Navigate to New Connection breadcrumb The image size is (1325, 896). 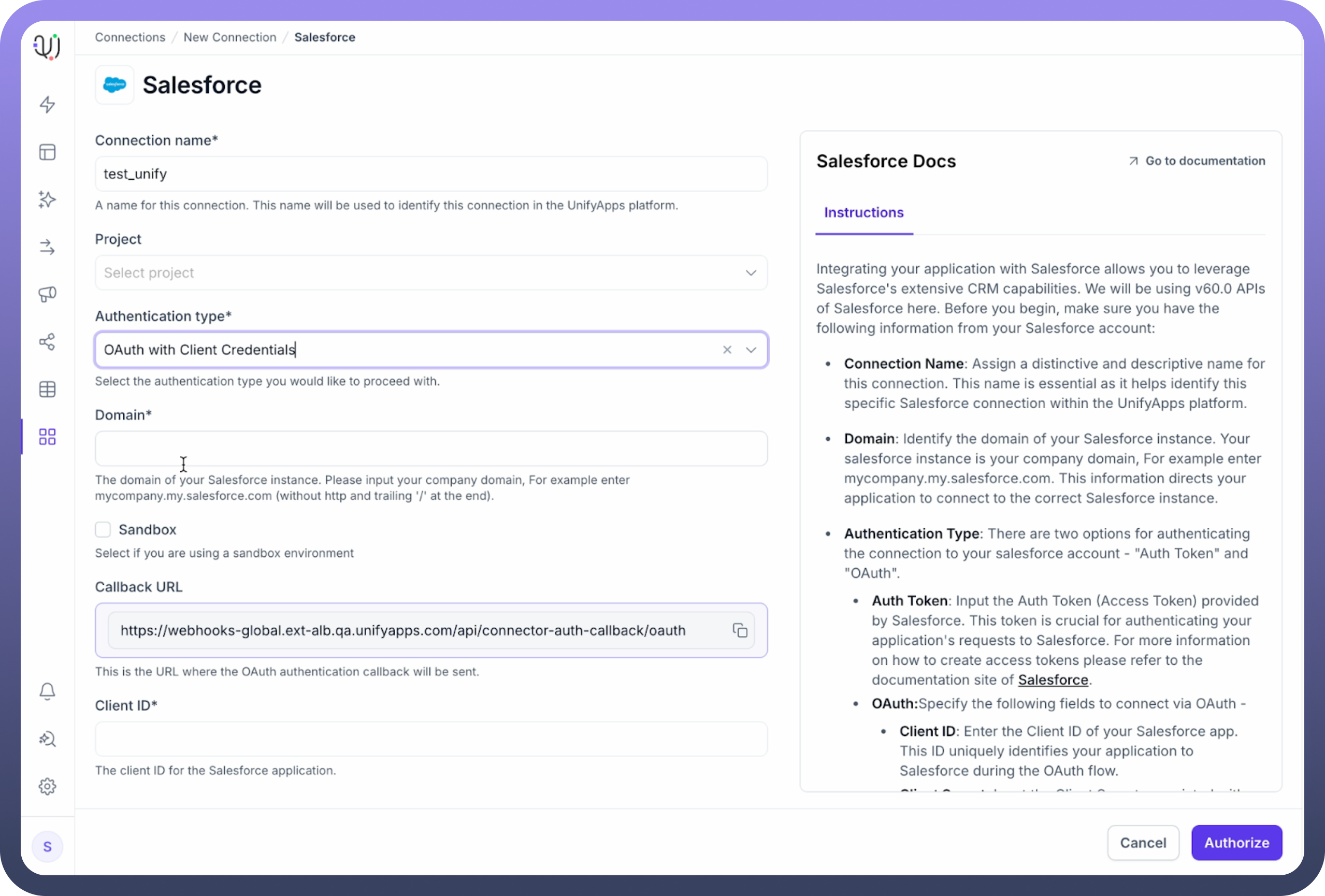coord(230,37)
